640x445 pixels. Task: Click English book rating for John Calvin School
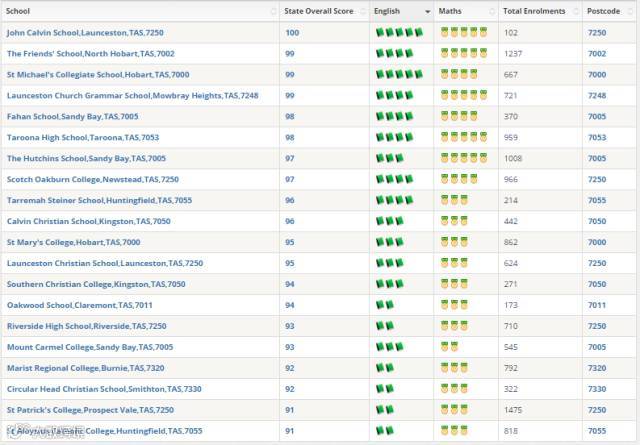[x=399, y=32]
